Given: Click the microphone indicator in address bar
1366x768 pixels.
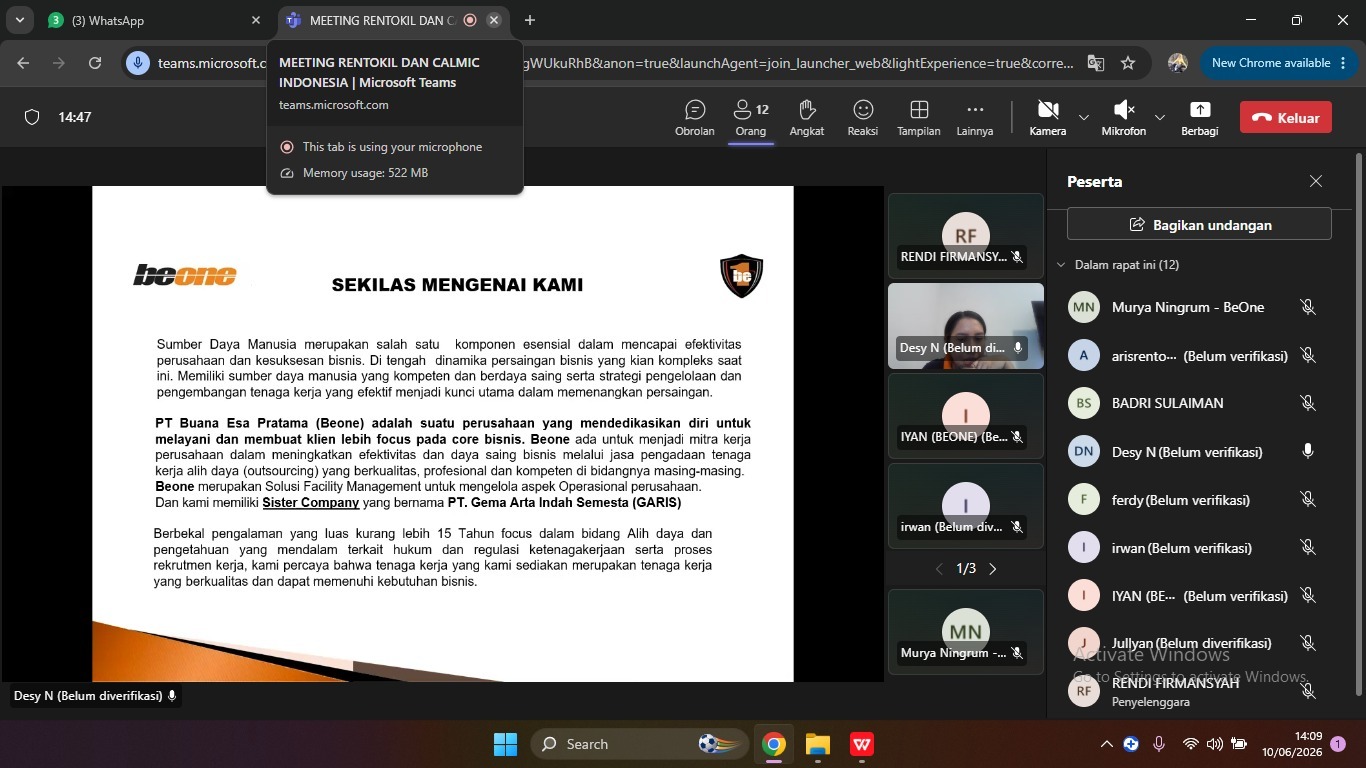Looking at the screenshot, I should pyautogui.click(x=138, y=63).
